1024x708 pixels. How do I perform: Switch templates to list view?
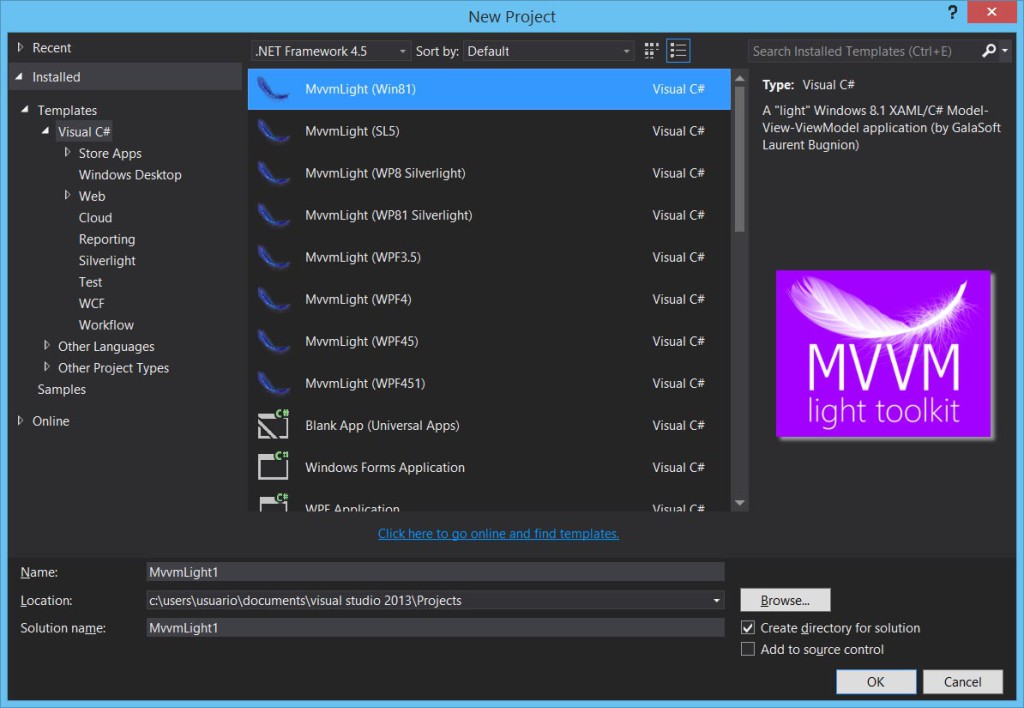(678, 50)
